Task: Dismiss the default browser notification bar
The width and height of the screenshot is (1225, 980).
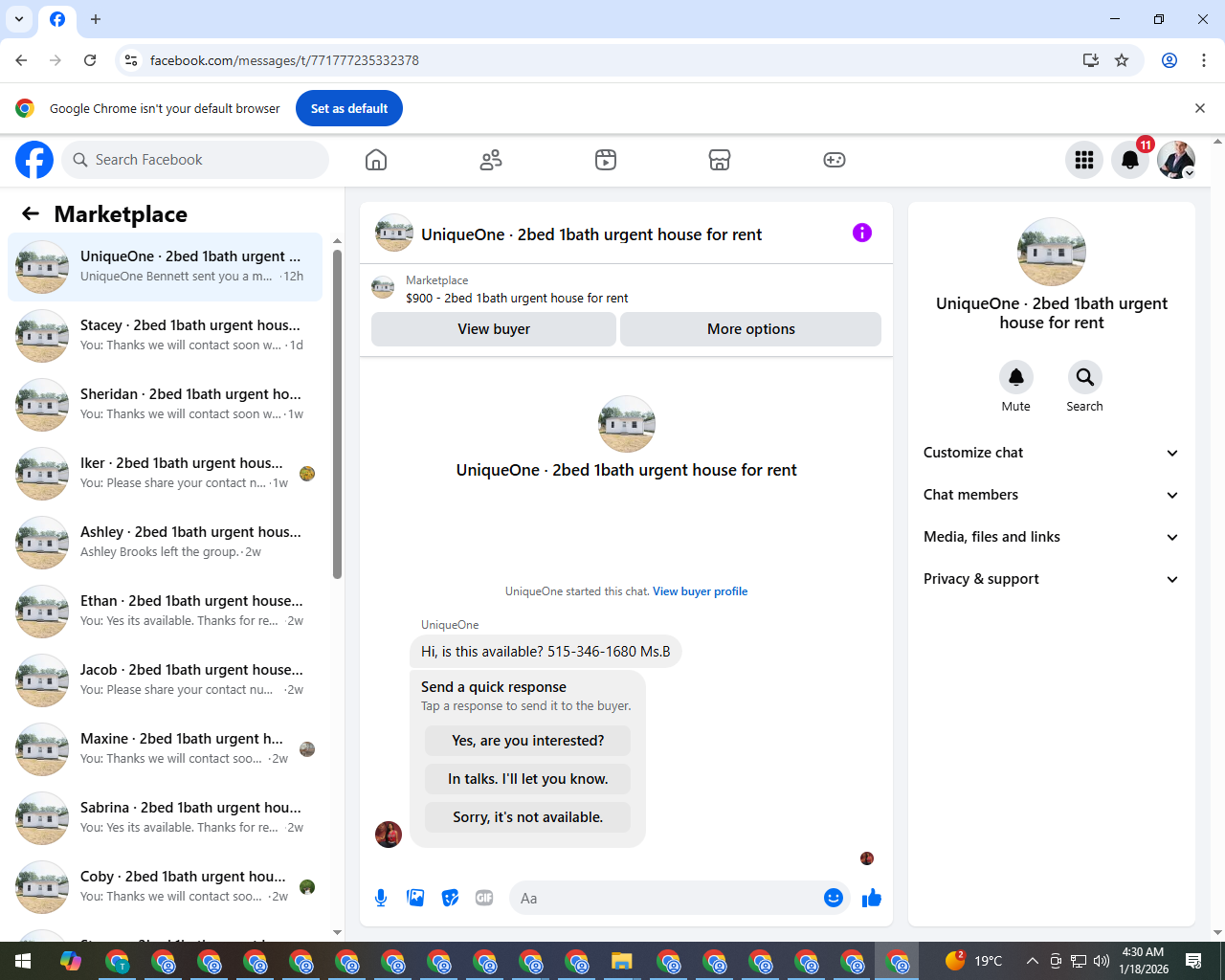Action: [1200, 108]
